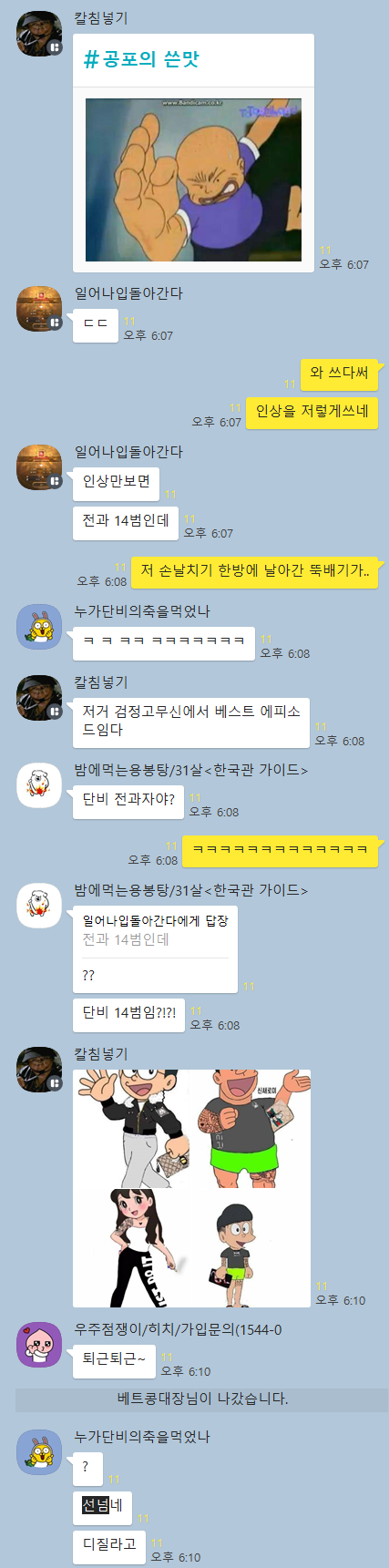Click 밤에먹는용봉탕's avatar beside the reply message
The height and width of the screenshot is (1568, 389).
point(39,906)
